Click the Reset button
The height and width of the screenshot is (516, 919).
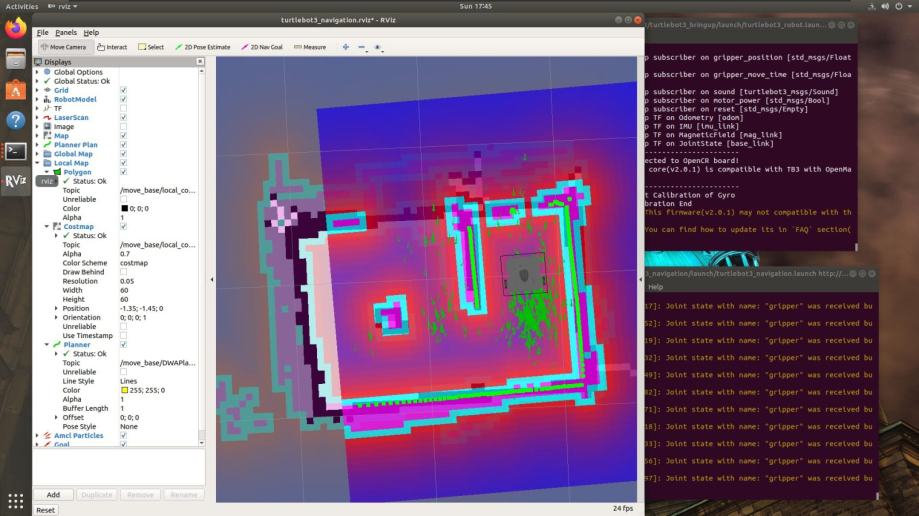coord(46,510)
